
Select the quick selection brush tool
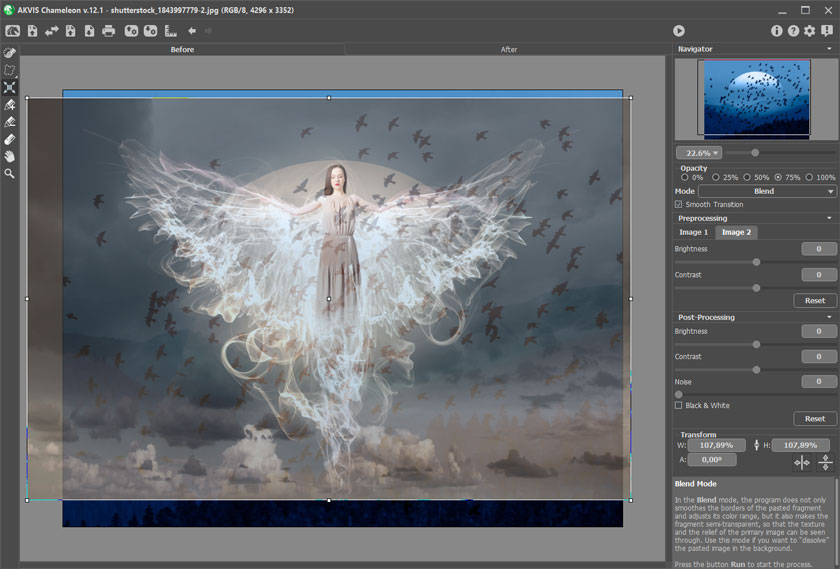coord(10,53)
